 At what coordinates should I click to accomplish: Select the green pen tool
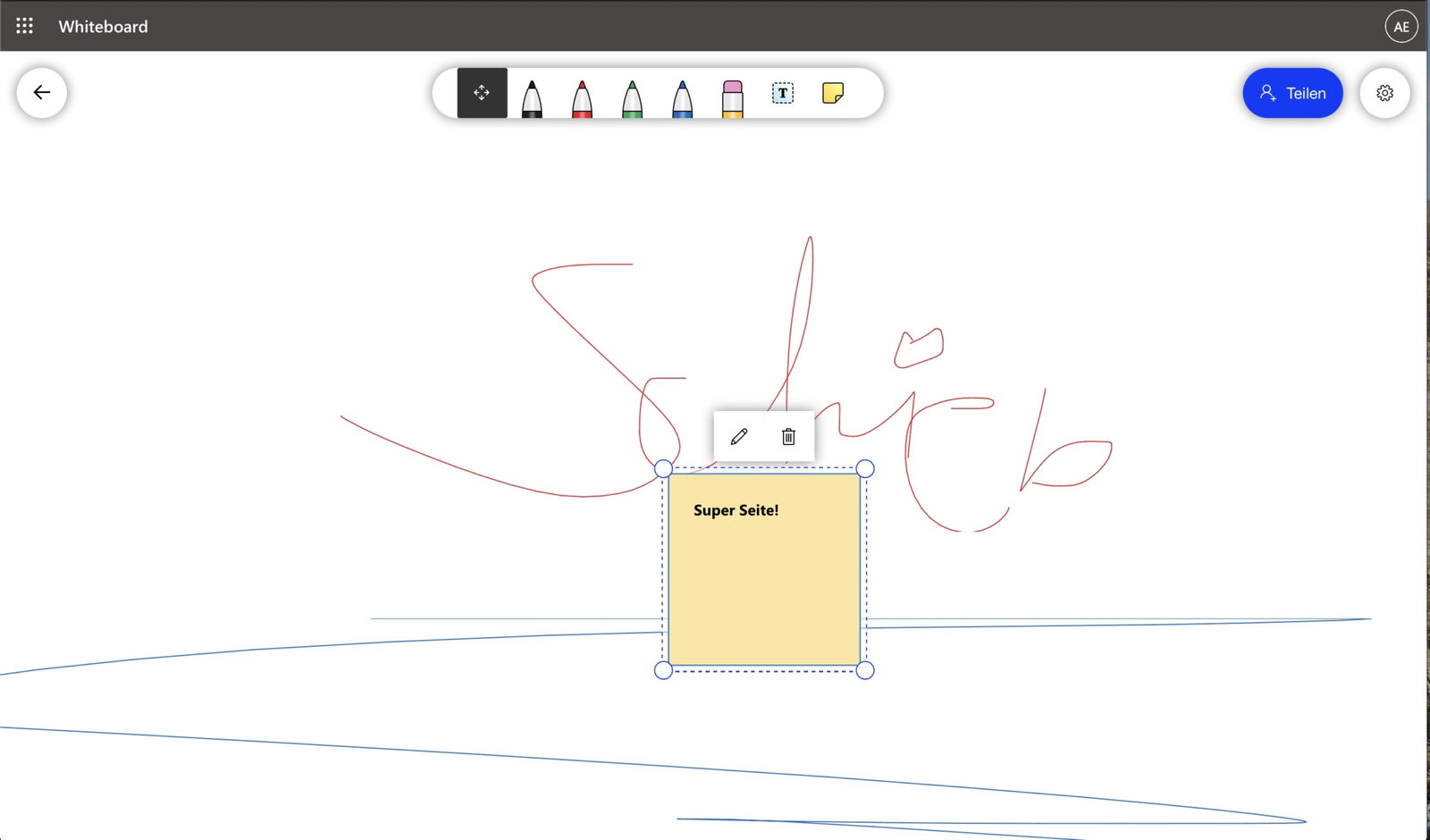click(632, 97)
